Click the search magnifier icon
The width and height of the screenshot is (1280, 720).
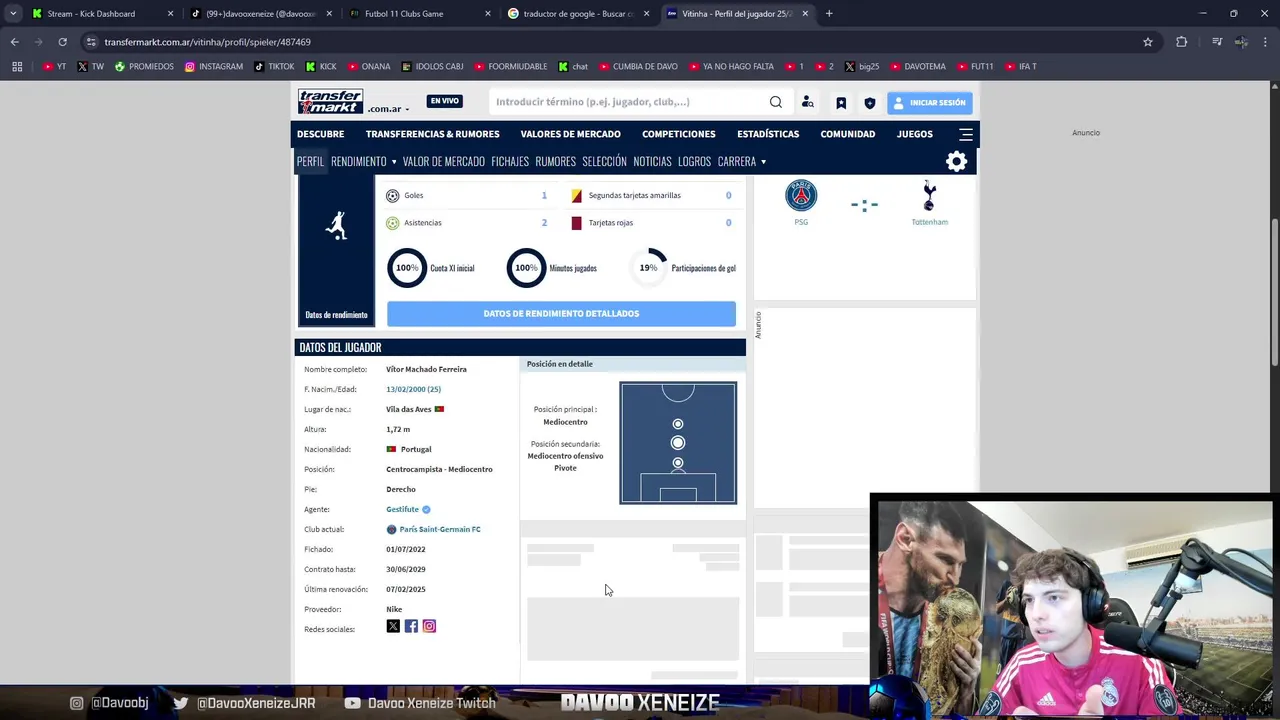pyautogui.click(x=776, y=102)
